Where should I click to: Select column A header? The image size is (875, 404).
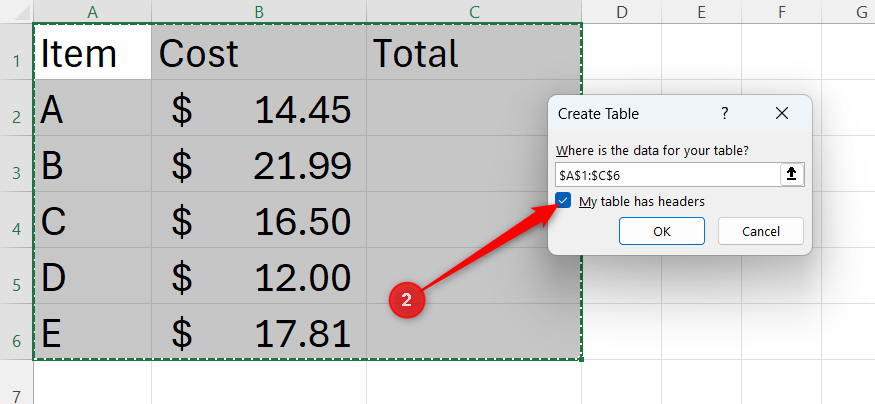coord(93,12)
